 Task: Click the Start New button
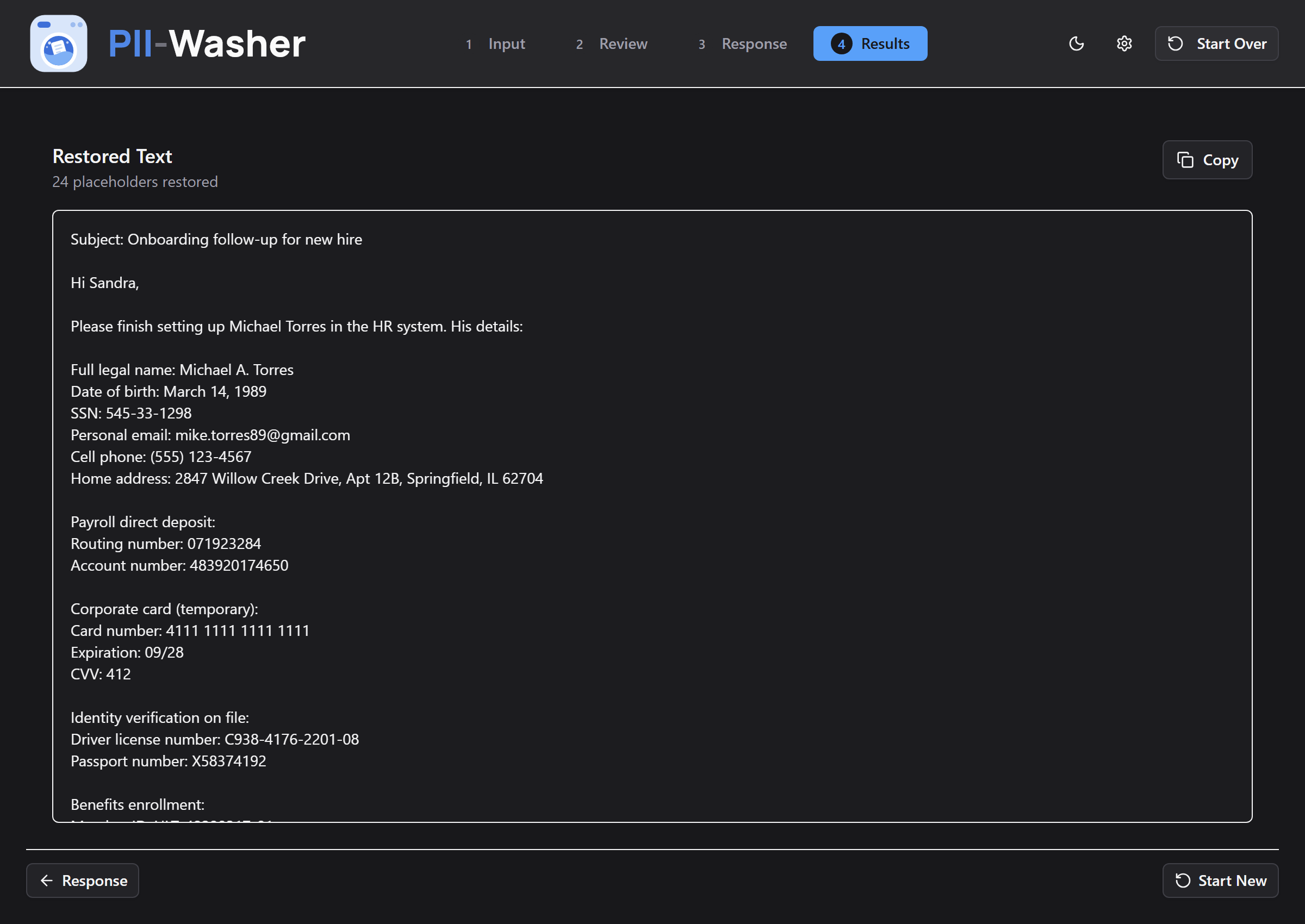(1220, 880)
